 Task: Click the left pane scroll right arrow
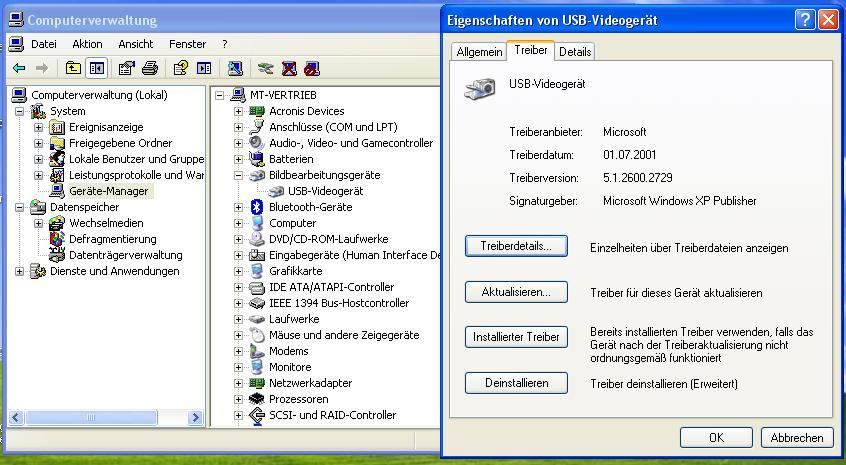195,417
